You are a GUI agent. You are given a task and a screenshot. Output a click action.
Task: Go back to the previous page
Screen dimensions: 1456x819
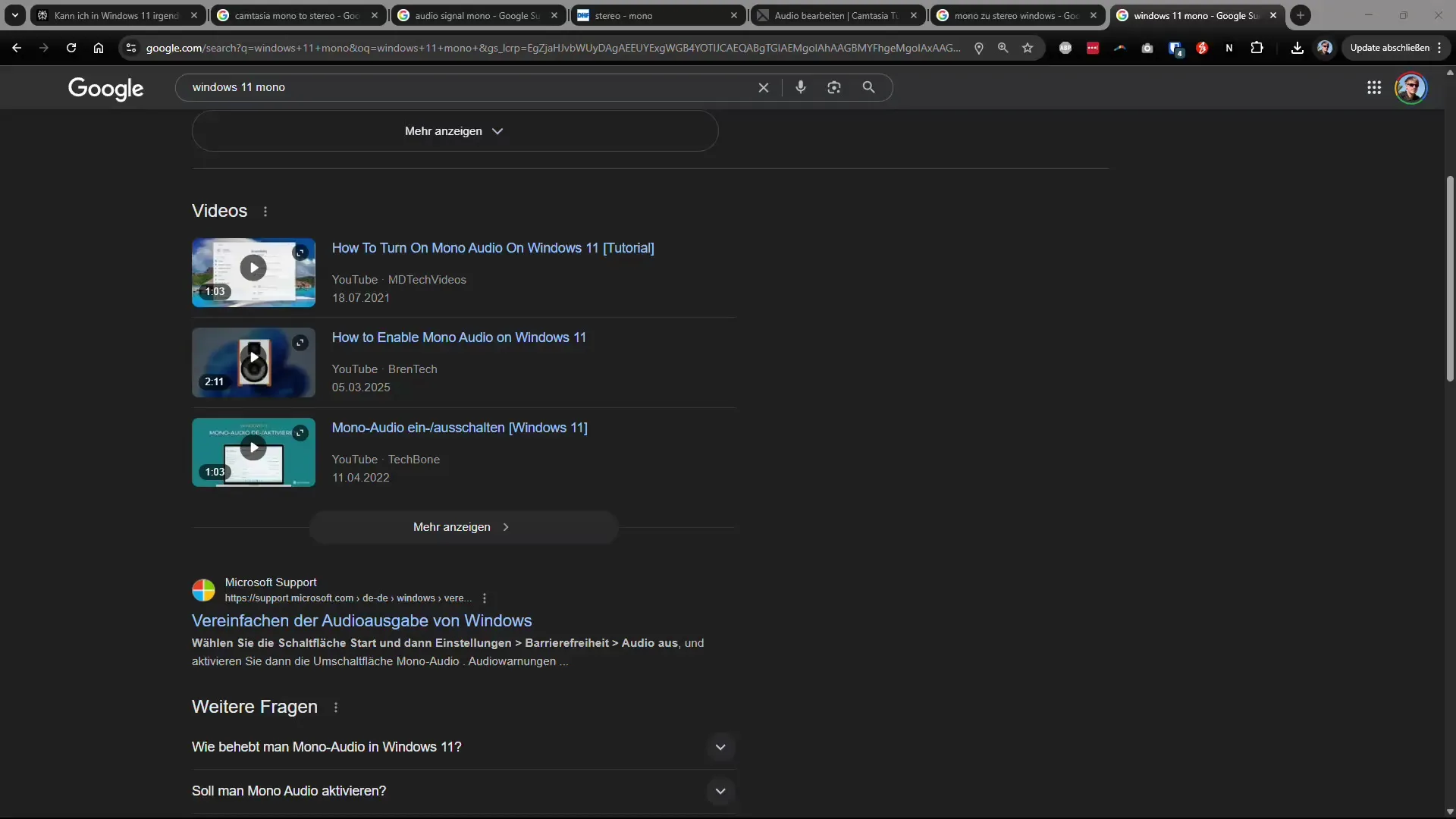(x=17, y=48)
